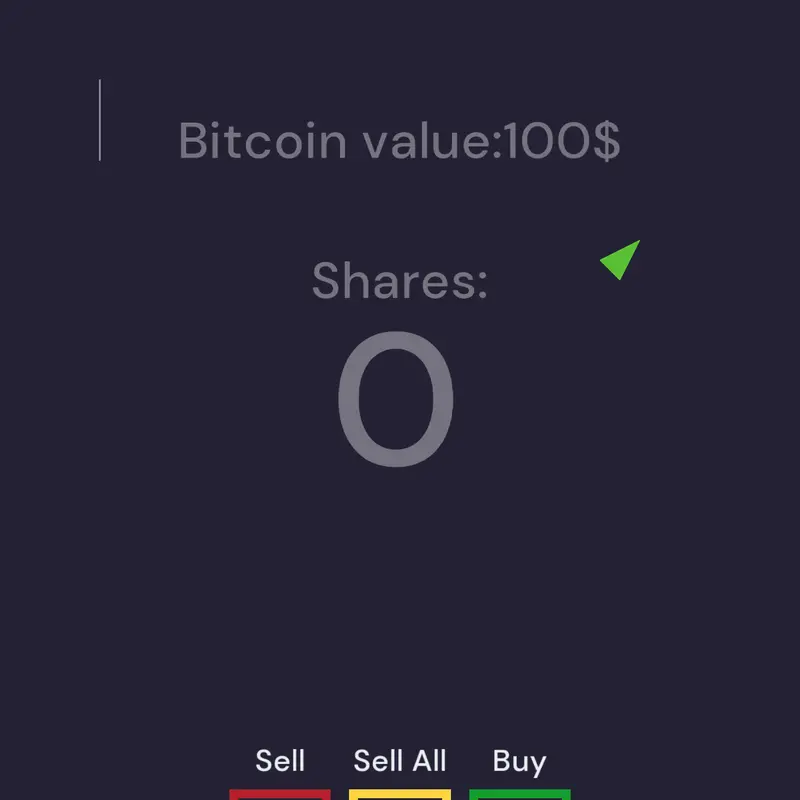Tap the red rectangle beneath the Sell label

(x=280, y=794)
